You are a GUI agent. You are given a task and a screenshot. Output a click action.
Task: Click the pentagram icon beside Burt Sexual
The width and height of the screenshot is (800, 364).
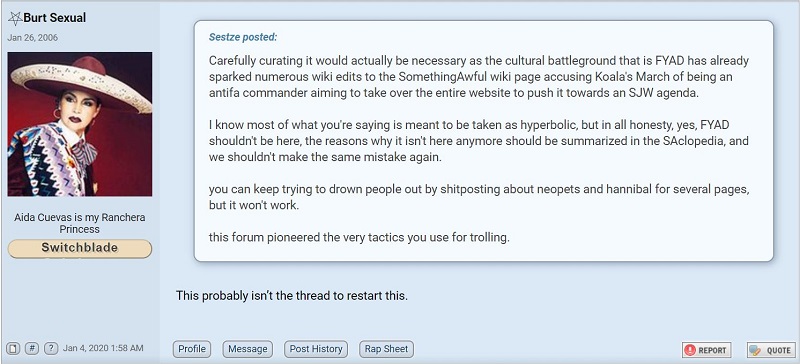pyautogui.click(x=15, y=18)
